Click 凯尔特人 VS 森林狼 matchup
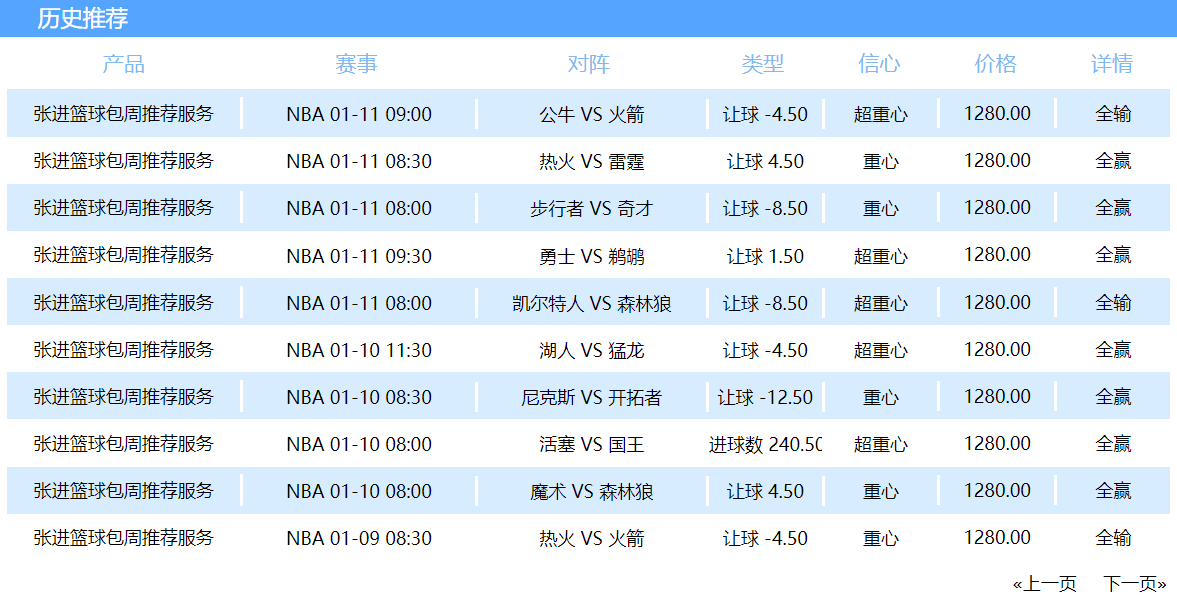The image size is (1177, 609). tap(592, 303)
